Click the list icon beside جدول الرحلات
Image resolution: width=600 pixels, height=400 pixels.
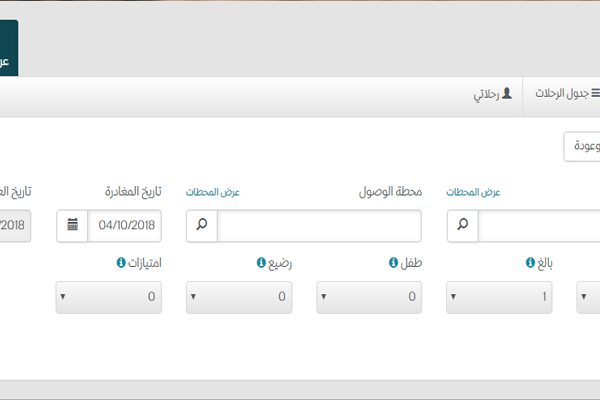595,93
